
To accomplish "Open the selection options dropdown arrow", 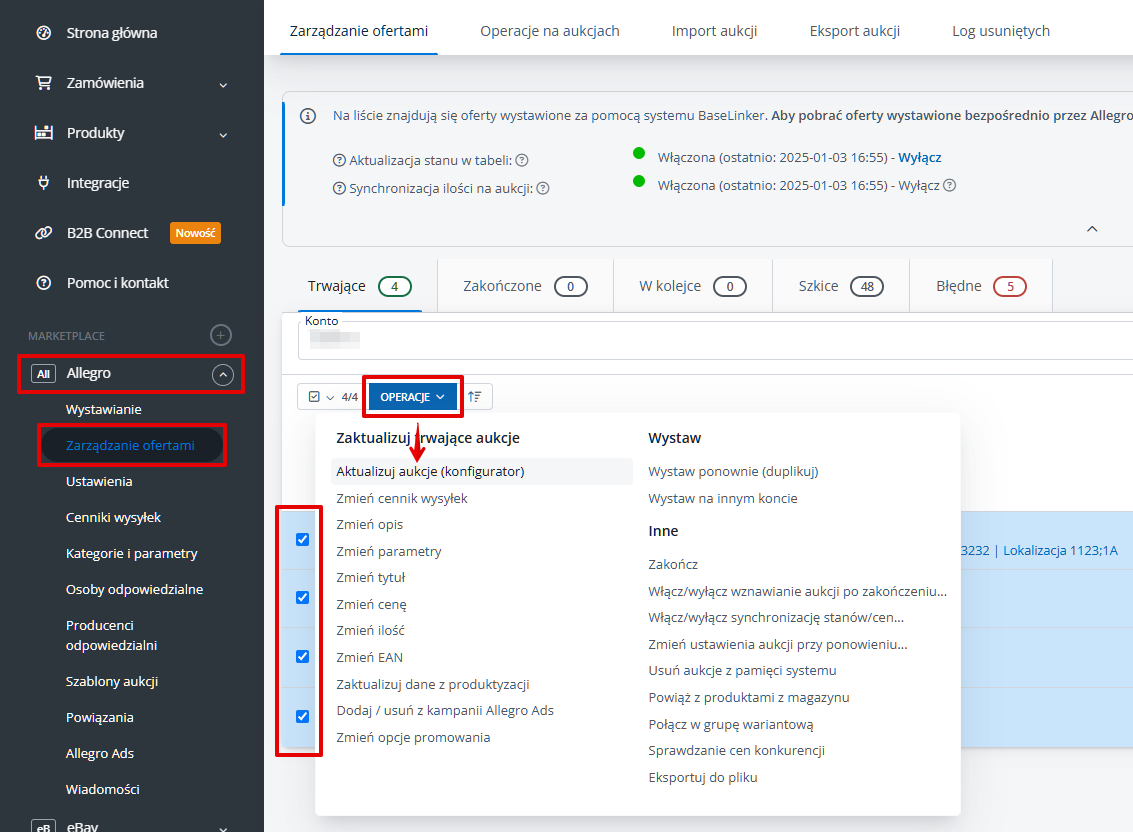I will pyautogui.click(x=330, y=398).
